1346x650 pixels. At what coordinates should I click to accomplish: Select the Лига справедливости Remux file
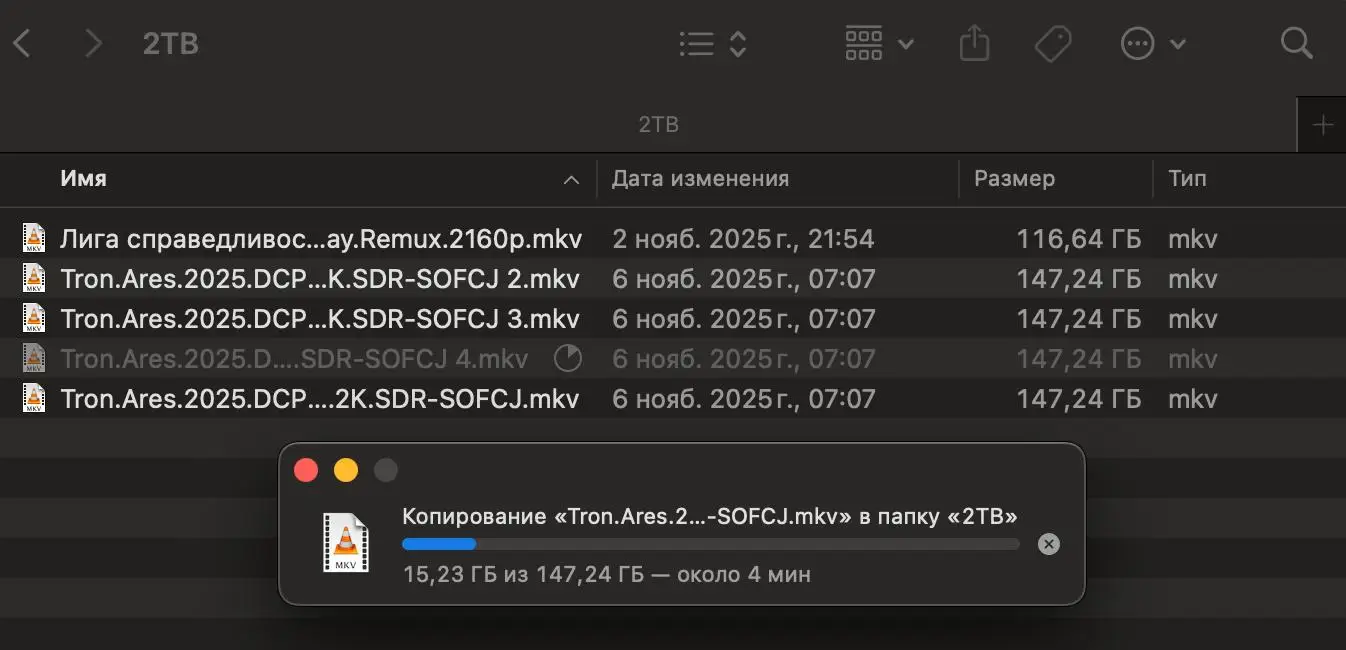point(320,239)
